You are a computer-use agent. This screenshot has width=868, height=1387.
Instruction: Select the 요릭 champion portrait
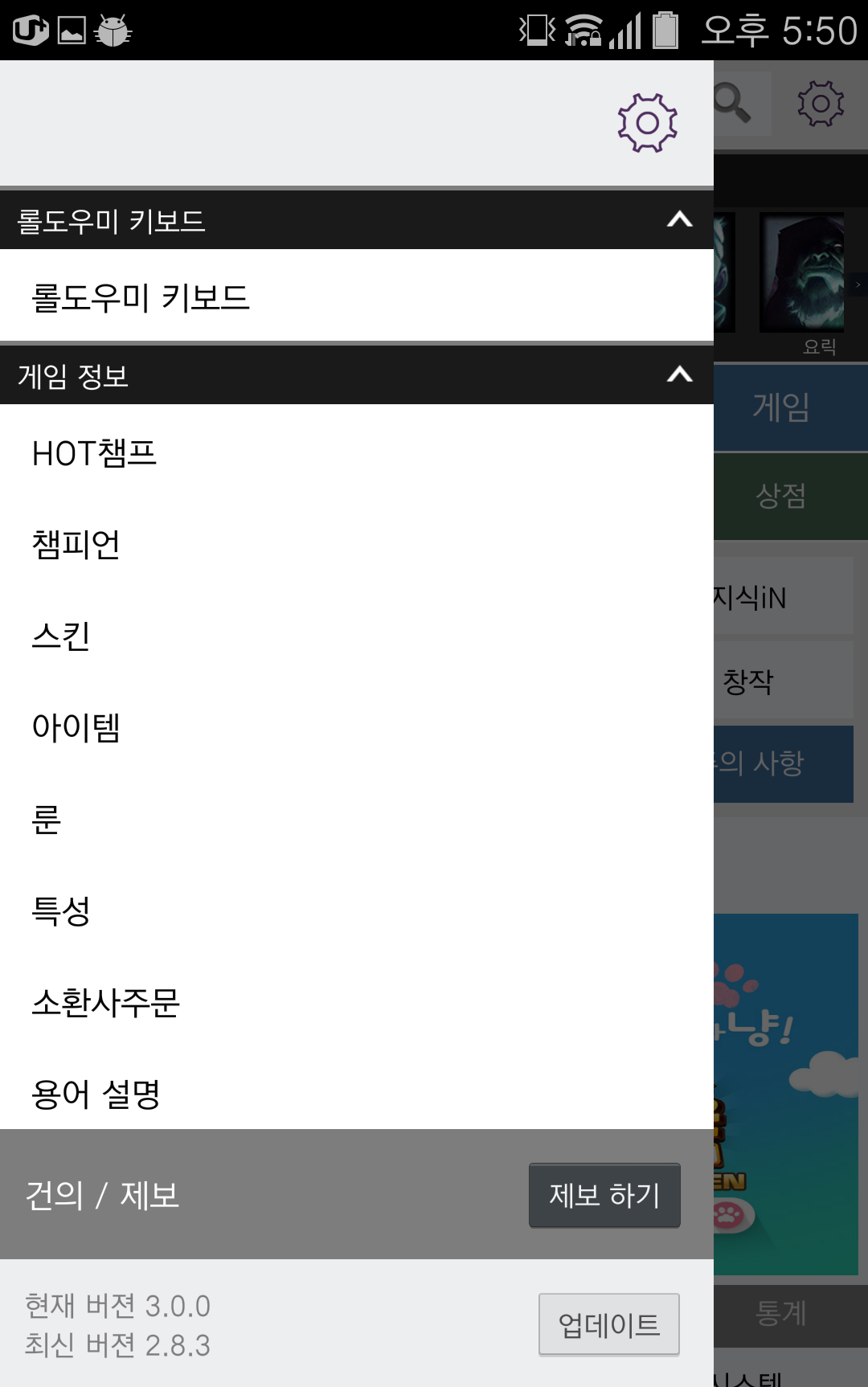801,272
